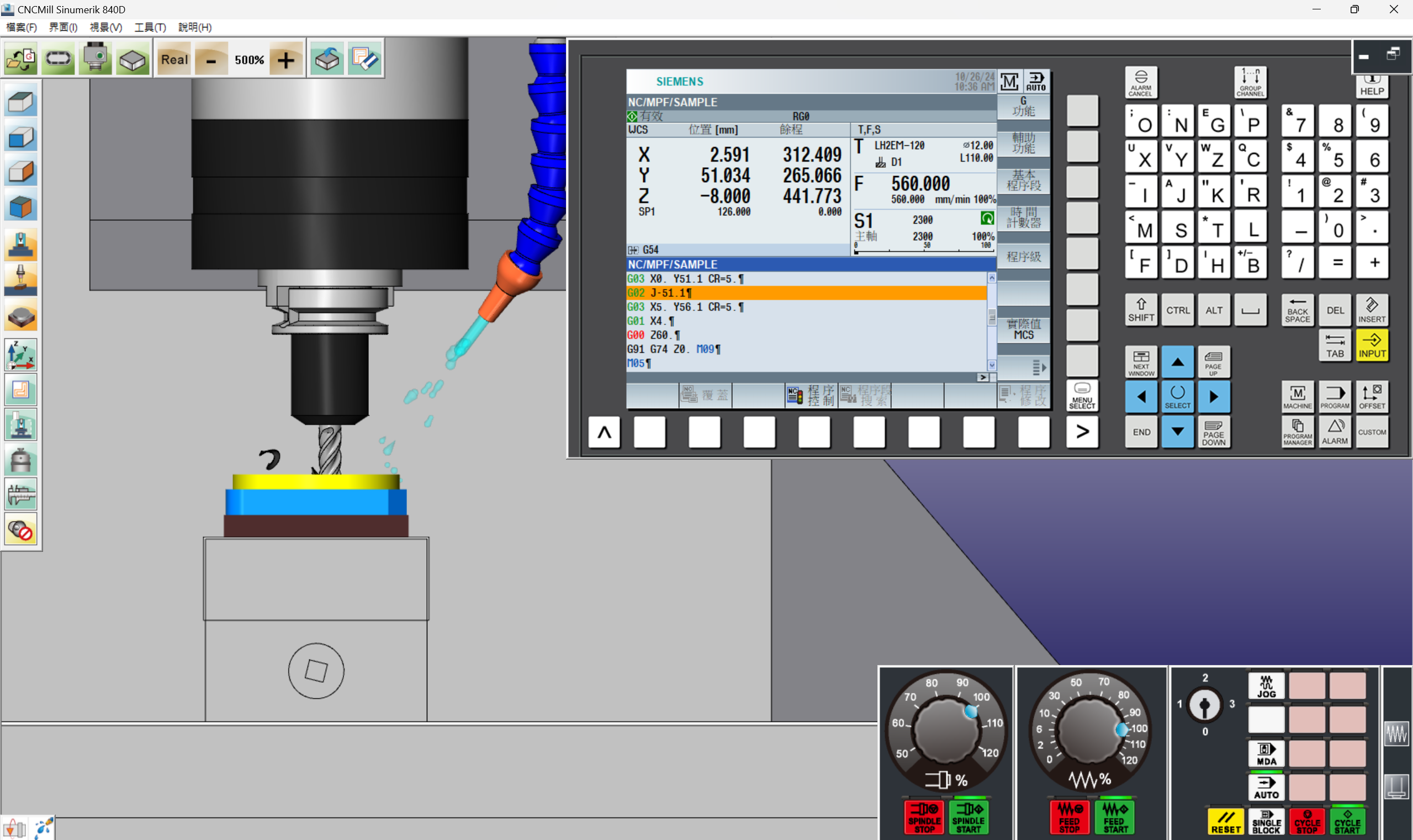Click ALARM CANCEL key
The width and height of the screenshot is (1413, 840).
pyautogui.click(x=1141, y=83)
